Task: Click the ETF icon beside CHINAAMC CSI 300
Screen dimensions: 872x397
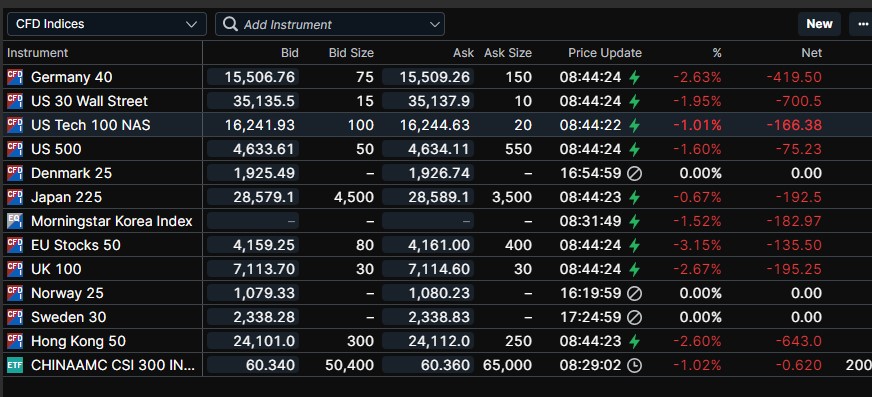Action: pyautogui.click(x=15, y=365)
